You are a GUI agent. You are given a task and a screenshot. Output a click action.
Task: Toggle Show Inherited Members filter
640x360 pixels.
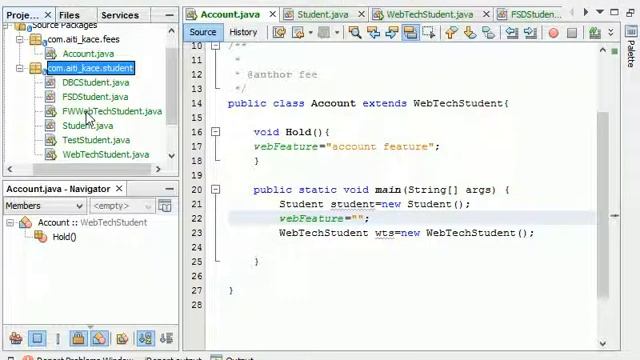point(16,338)
